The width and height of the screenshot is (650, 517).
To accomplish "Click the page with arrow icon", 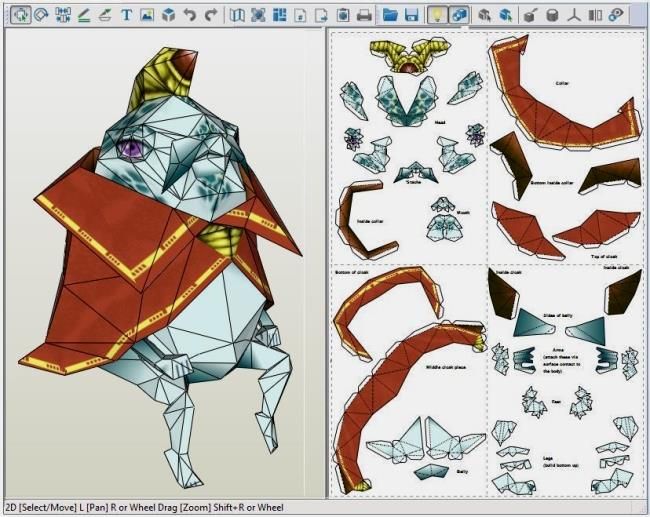I will pyautogui.click(x=322, y=16).
